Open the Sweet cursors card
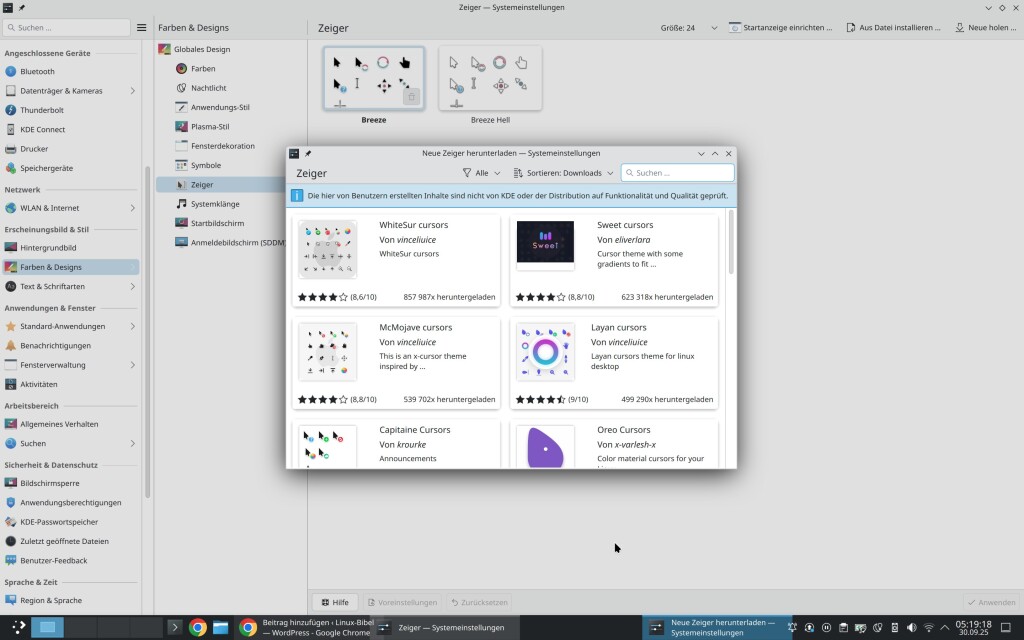This screenshot has height=640, width=1024. pos(614,260)
